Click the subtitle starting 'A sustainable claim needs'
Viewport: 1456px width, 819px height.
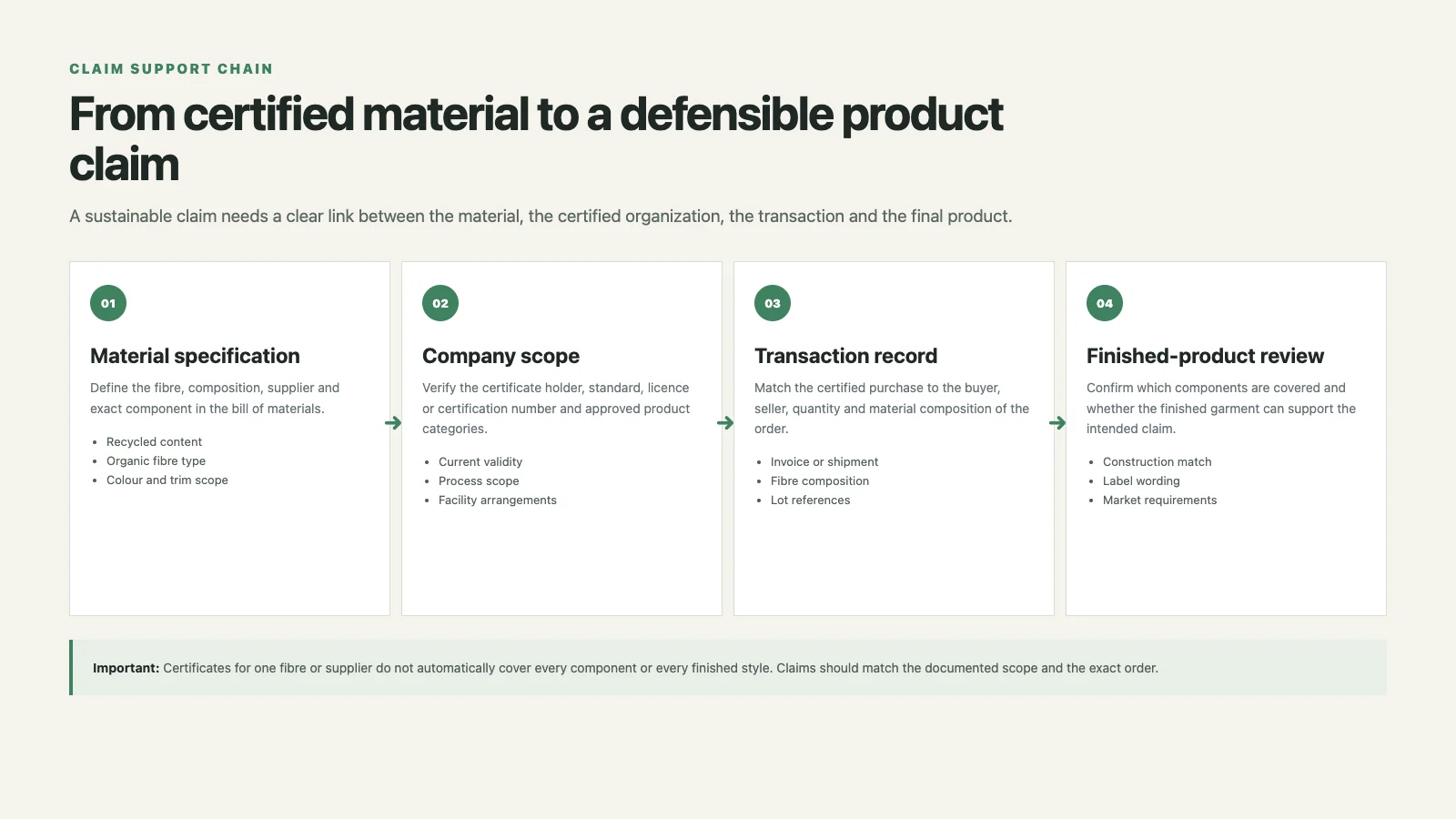pos(541,217)
